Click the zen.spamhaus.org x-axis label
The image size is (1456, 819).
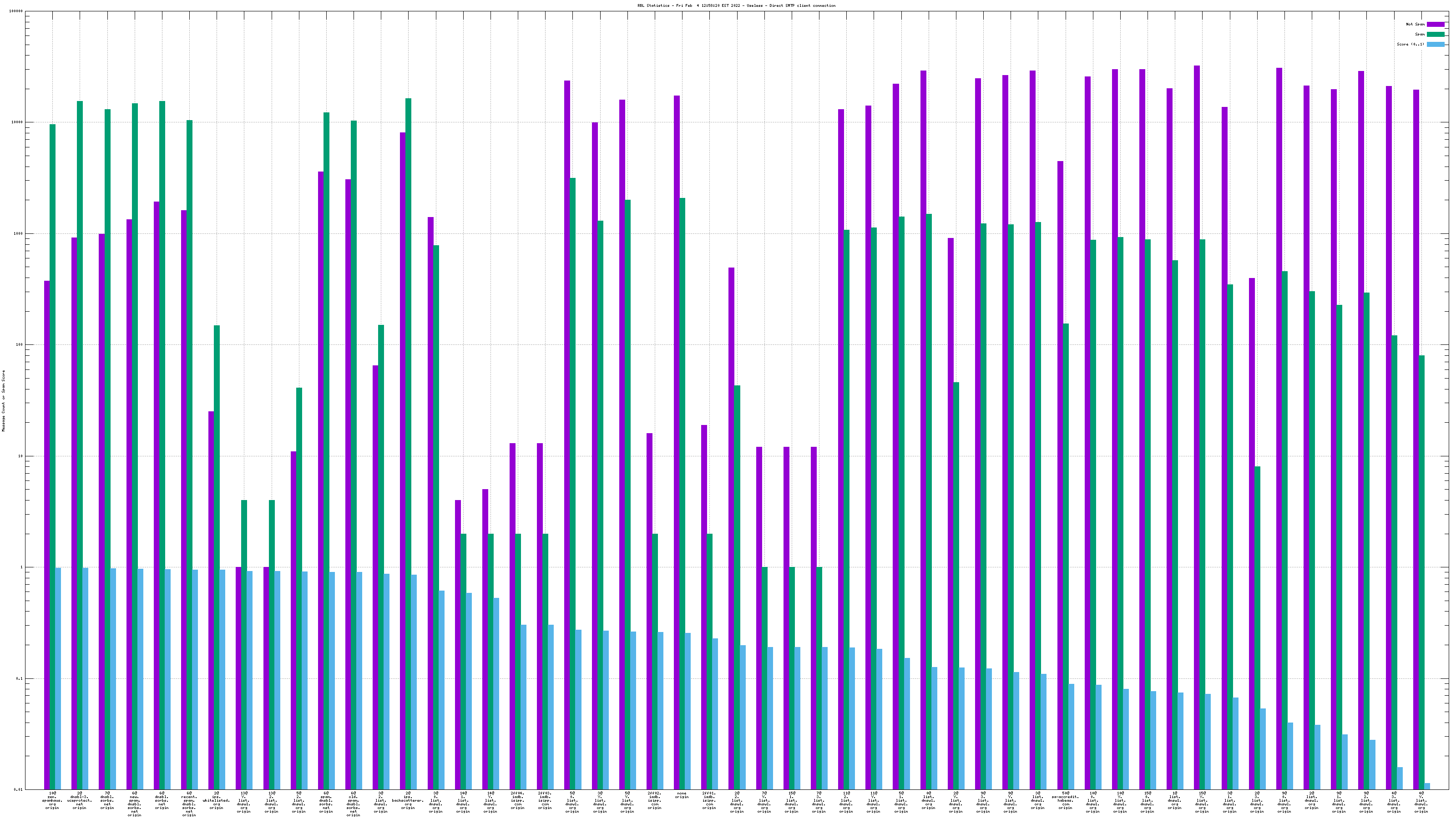[x=52, y=801]
